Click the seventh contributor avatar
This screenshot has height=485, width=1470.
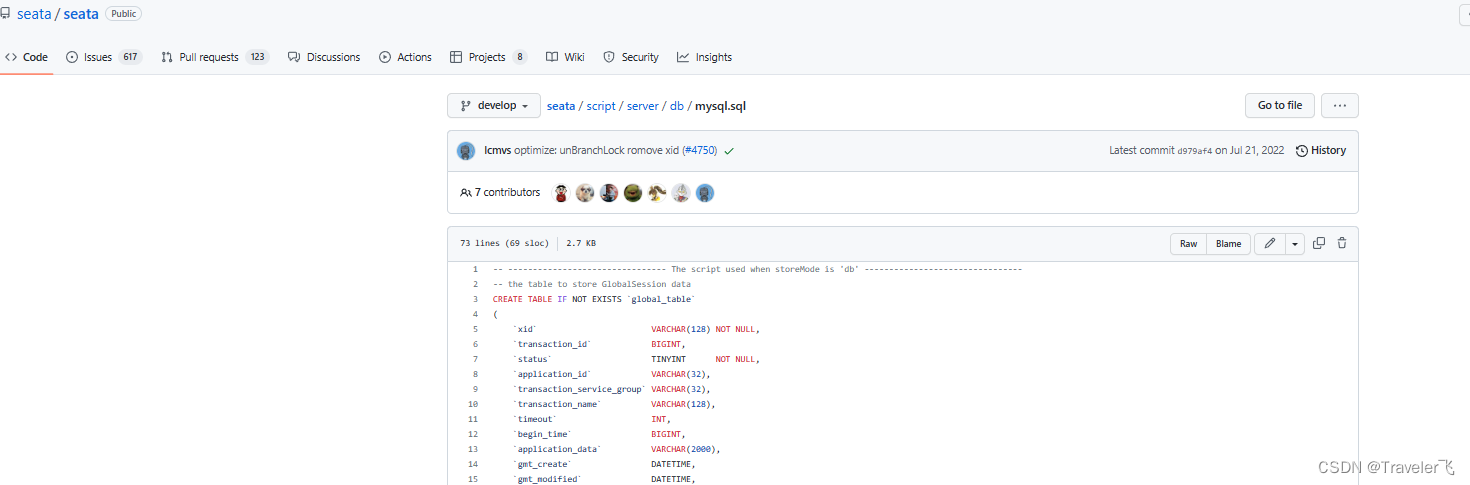tap(705, 193)
